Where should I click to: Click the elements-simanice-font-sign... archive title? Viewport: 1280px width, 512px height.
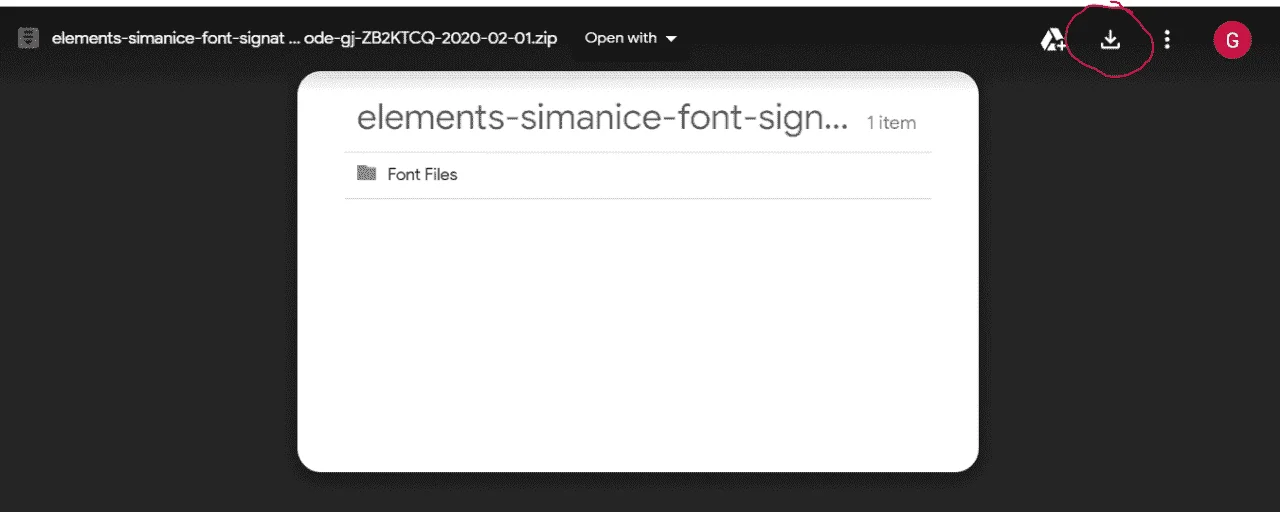[x=602, y=118]
